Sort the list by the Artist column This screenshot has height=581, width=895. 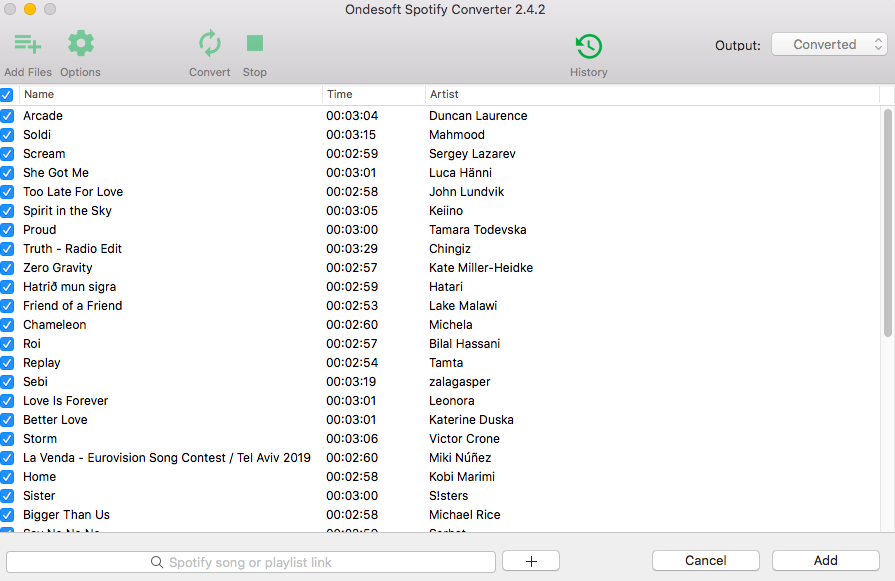coord(652,95)
